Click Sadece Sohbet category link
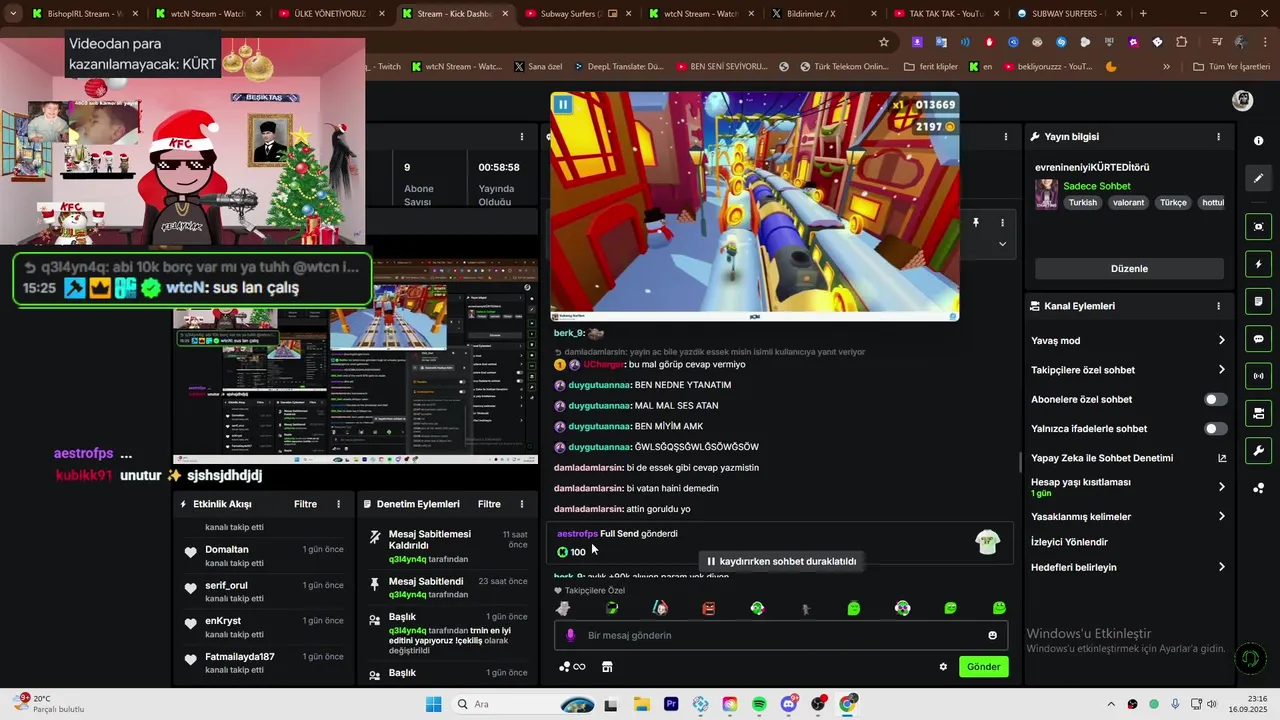The image size is (1280, 720). (1097, 186)
